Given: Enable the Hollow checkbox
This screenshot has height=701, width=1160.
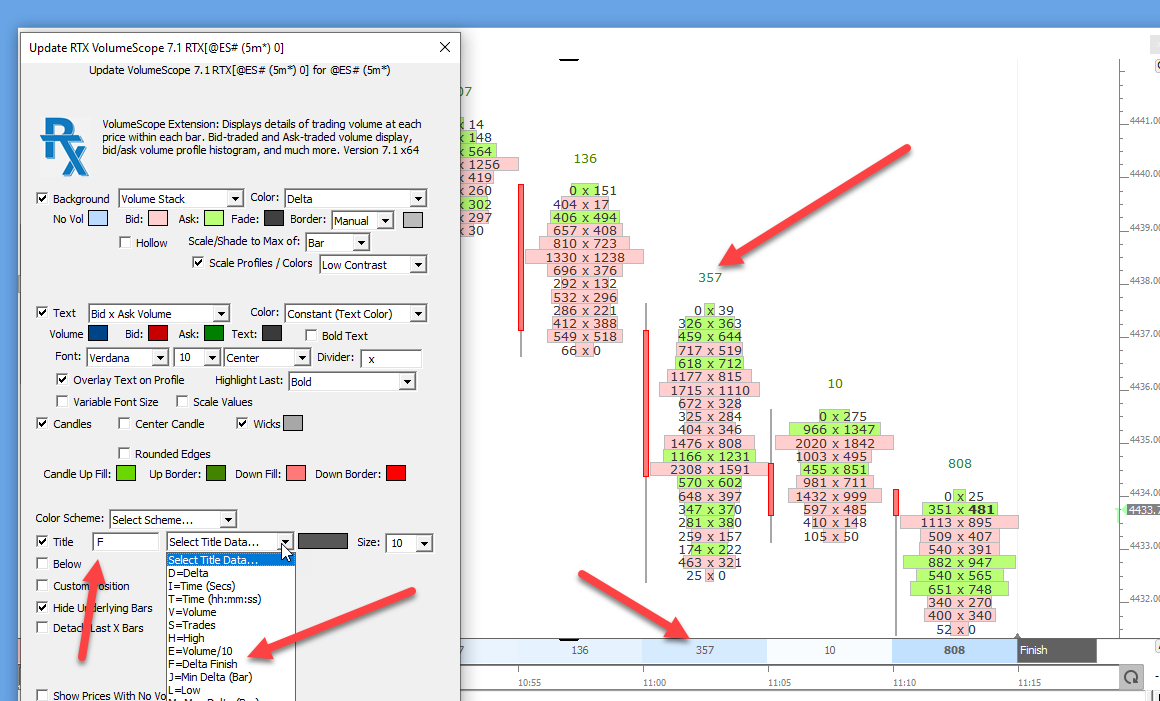Looking at the screenshot, I should (125, 243).
